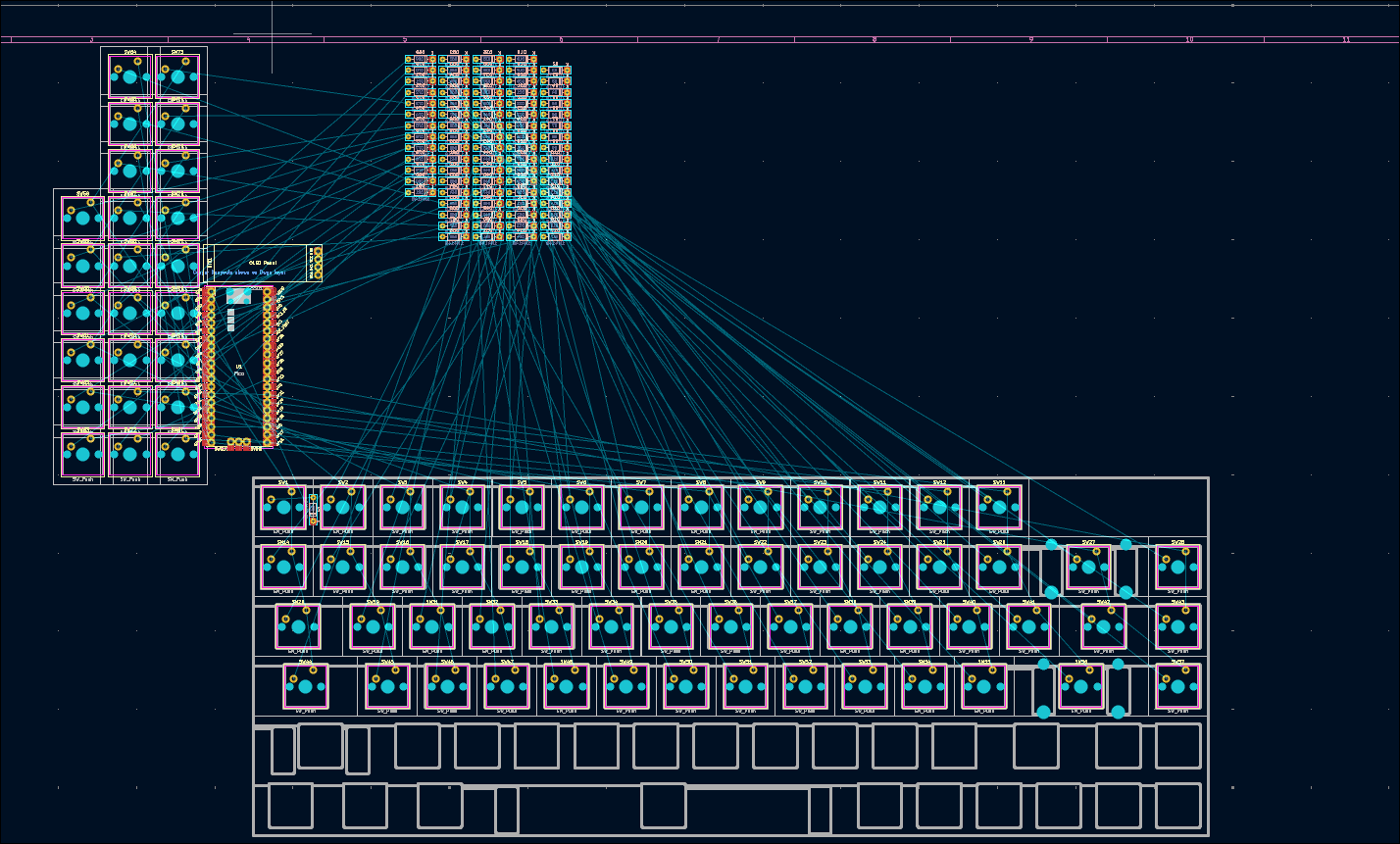This screenshot has width=1400, height=844.
Task: Click the SW42 switch footprint
Action: pyautogui.click(x=1103, y=626)
